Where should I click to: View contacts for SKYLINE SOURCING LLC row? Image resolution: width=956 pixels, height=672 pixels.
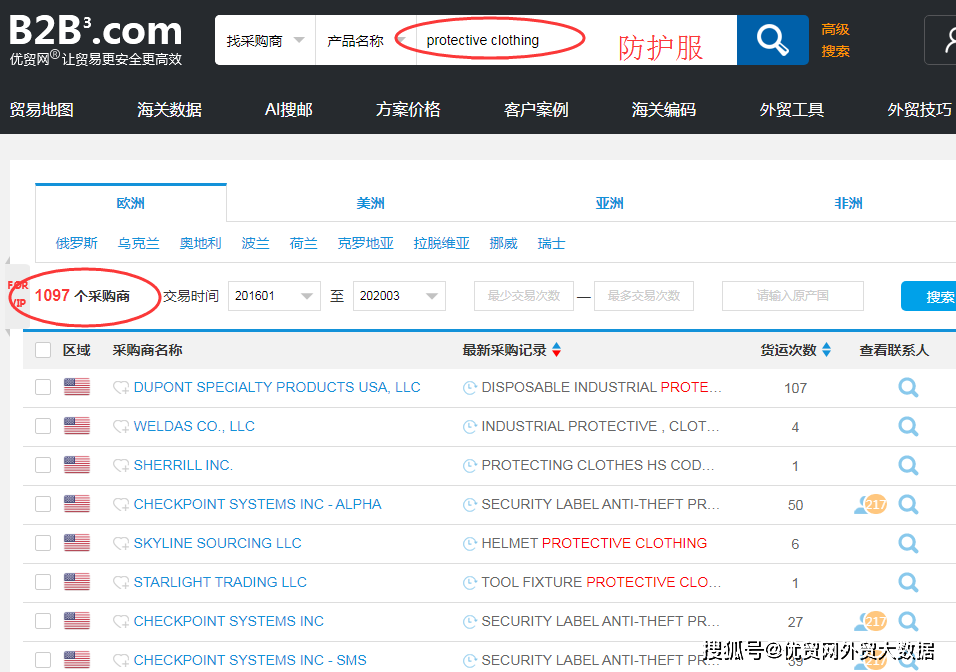[x=908, y=543]
